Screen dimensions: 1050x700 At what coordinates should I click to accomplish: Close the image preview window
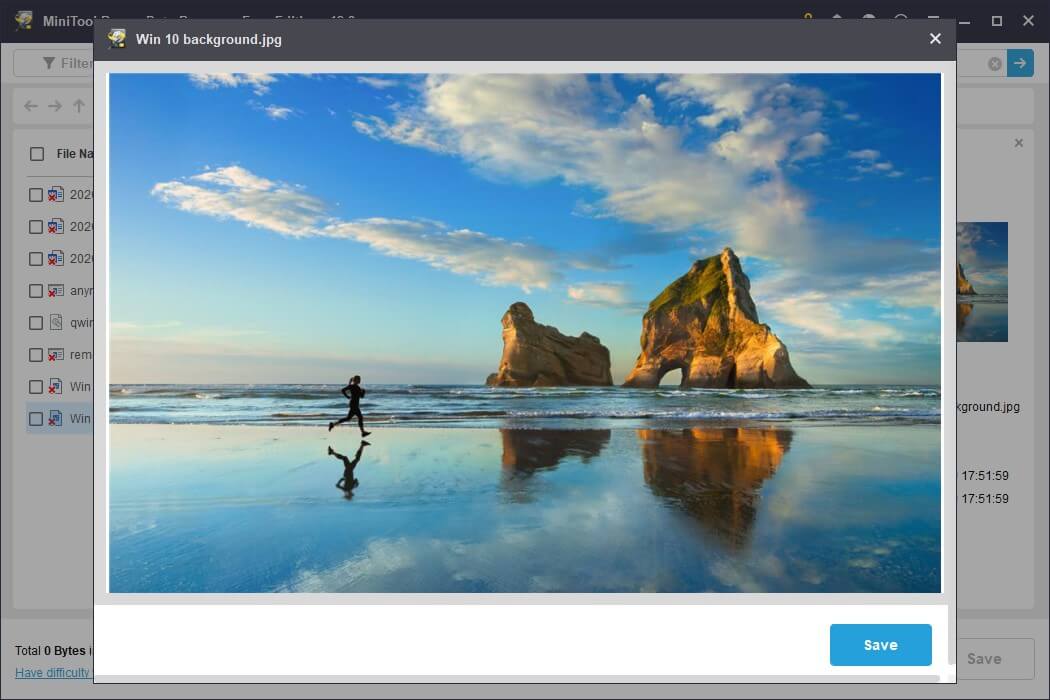pyautogui.click(x=935, y=39)
